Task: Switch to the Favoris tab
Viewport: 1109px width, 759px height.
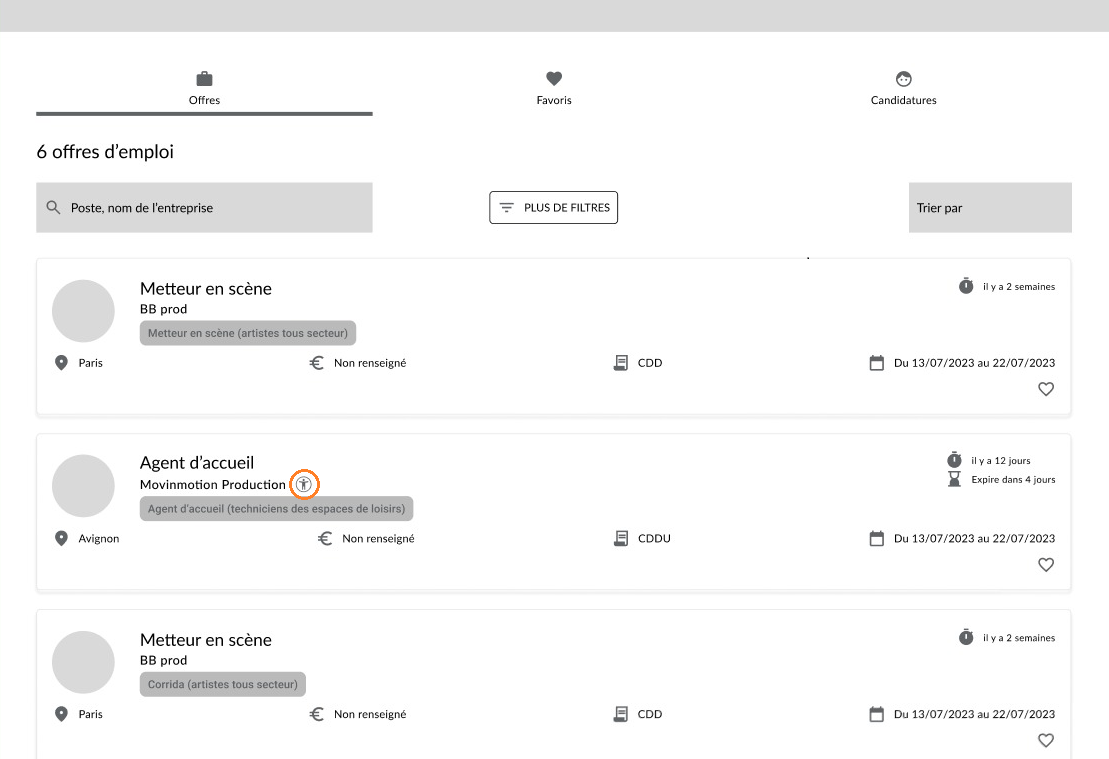Action: click(554, 88)
